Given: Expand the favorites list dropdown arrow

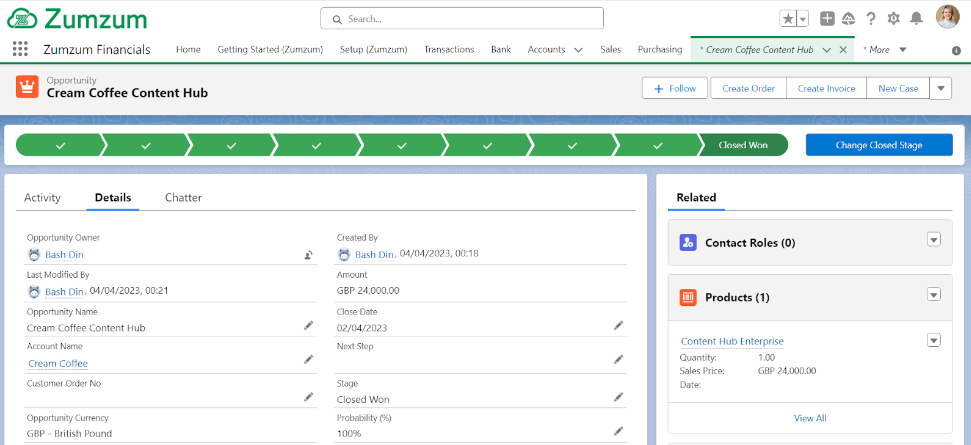Looking at the screenshot, I should 803,19.
